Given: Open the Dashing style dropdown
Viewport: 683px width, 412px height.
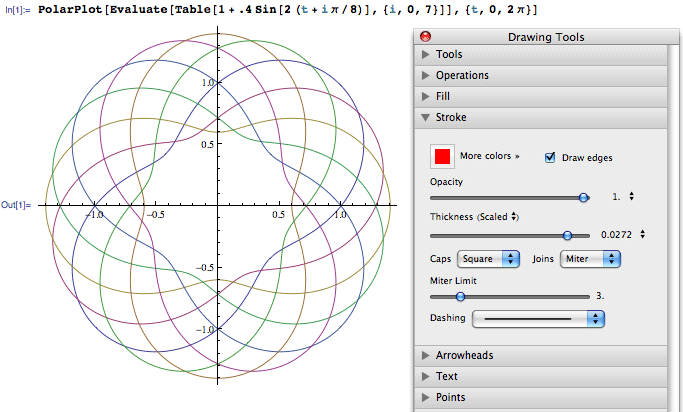Looking at the screenshot, I should click(x=539, y=319).
